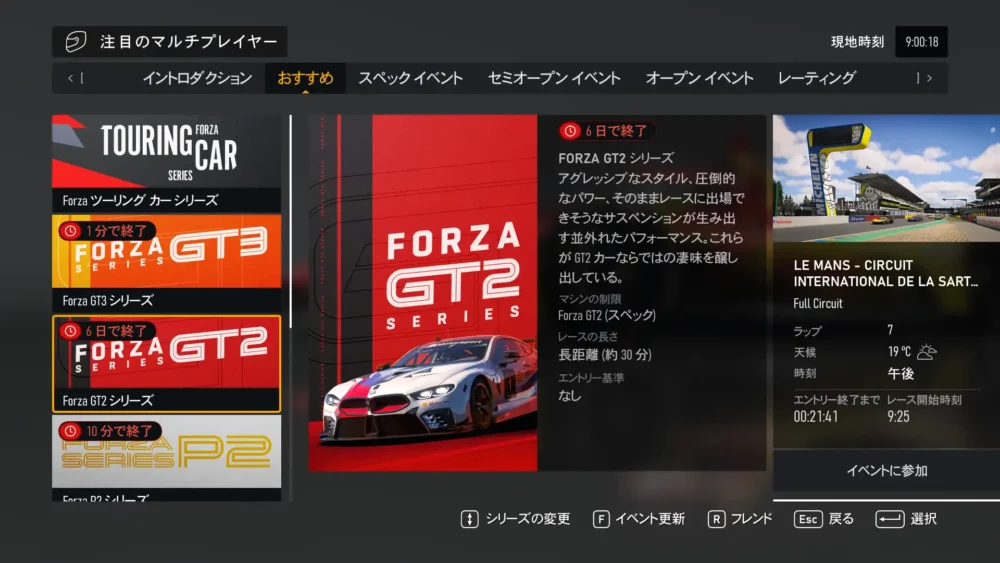Open the レーティング tab
The height and width of the screenshot is (563, 1000).
(816, 78)
